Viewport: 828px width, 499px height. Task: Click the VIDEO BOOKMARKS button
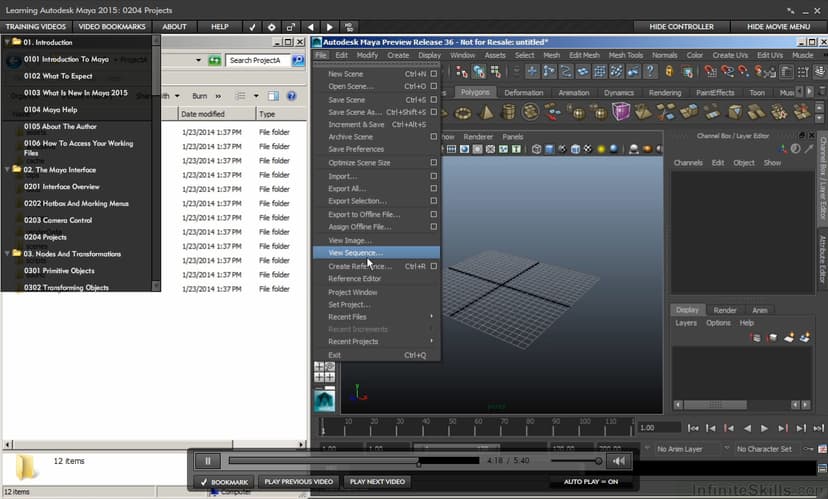112,27
